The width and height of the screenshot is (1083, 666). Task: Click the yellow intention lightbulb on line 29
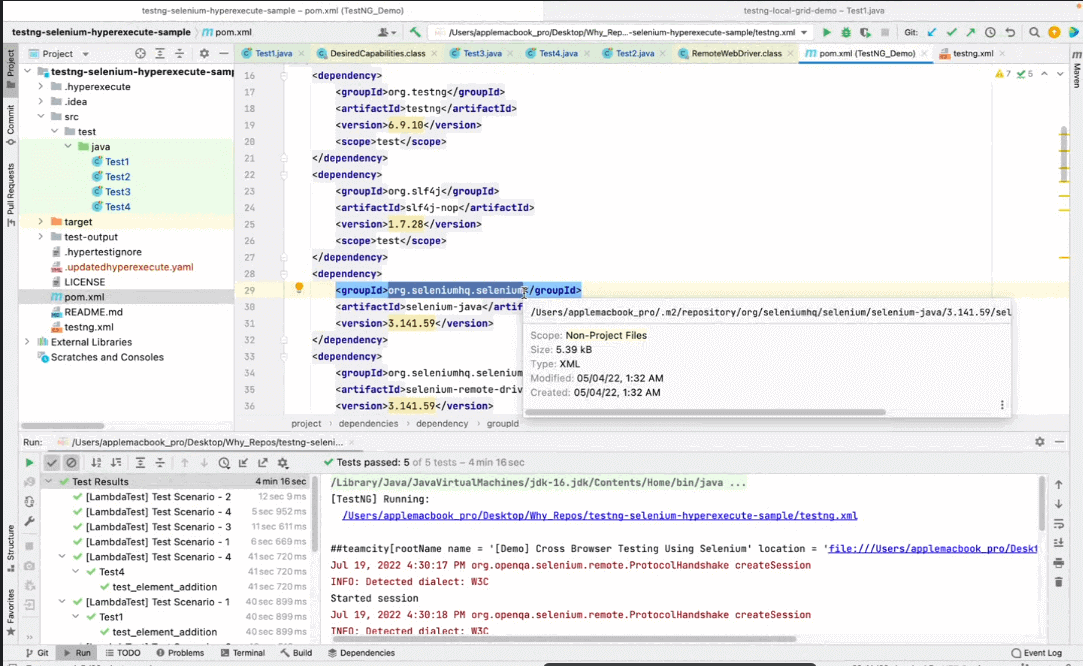click(x=298, y=289)
